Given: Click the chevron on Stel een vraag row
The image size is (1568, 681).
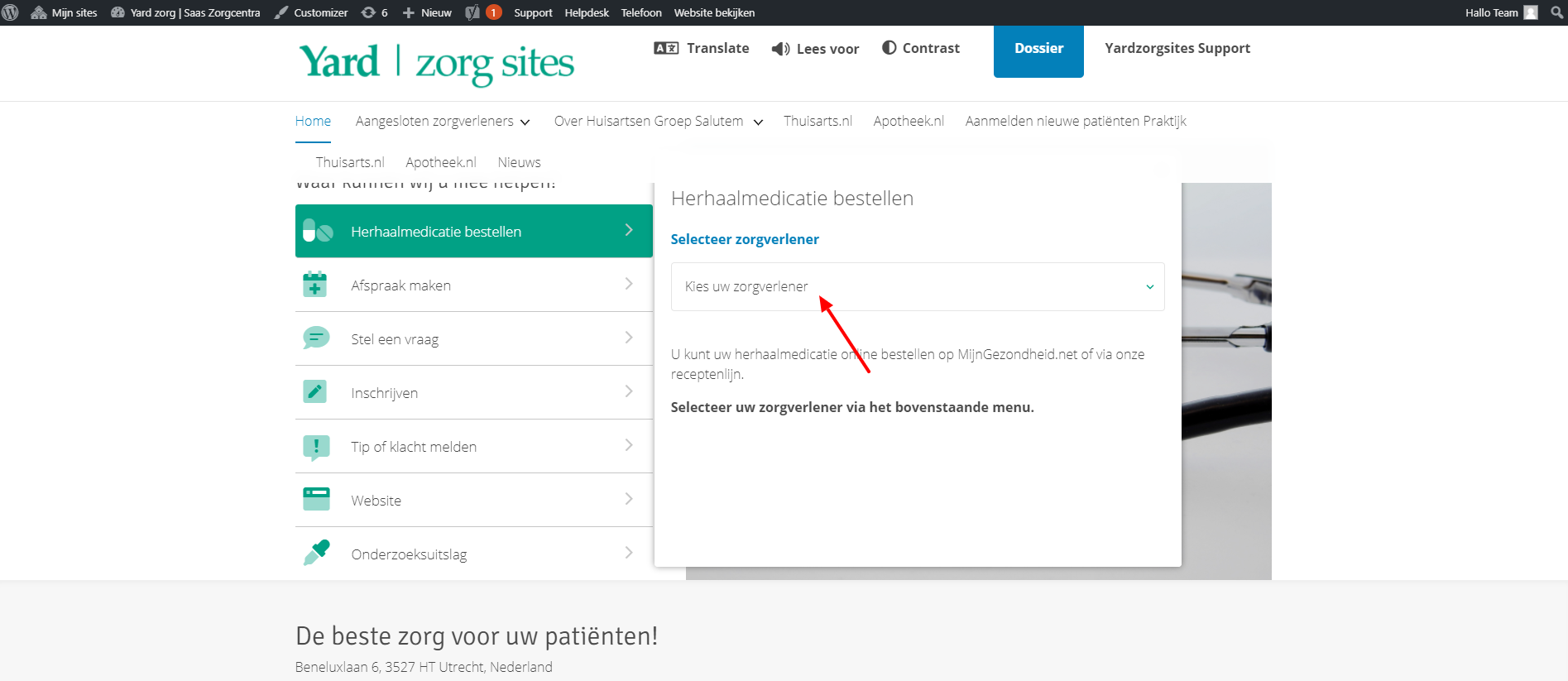Looking at the screenshot, I should 629,338.
